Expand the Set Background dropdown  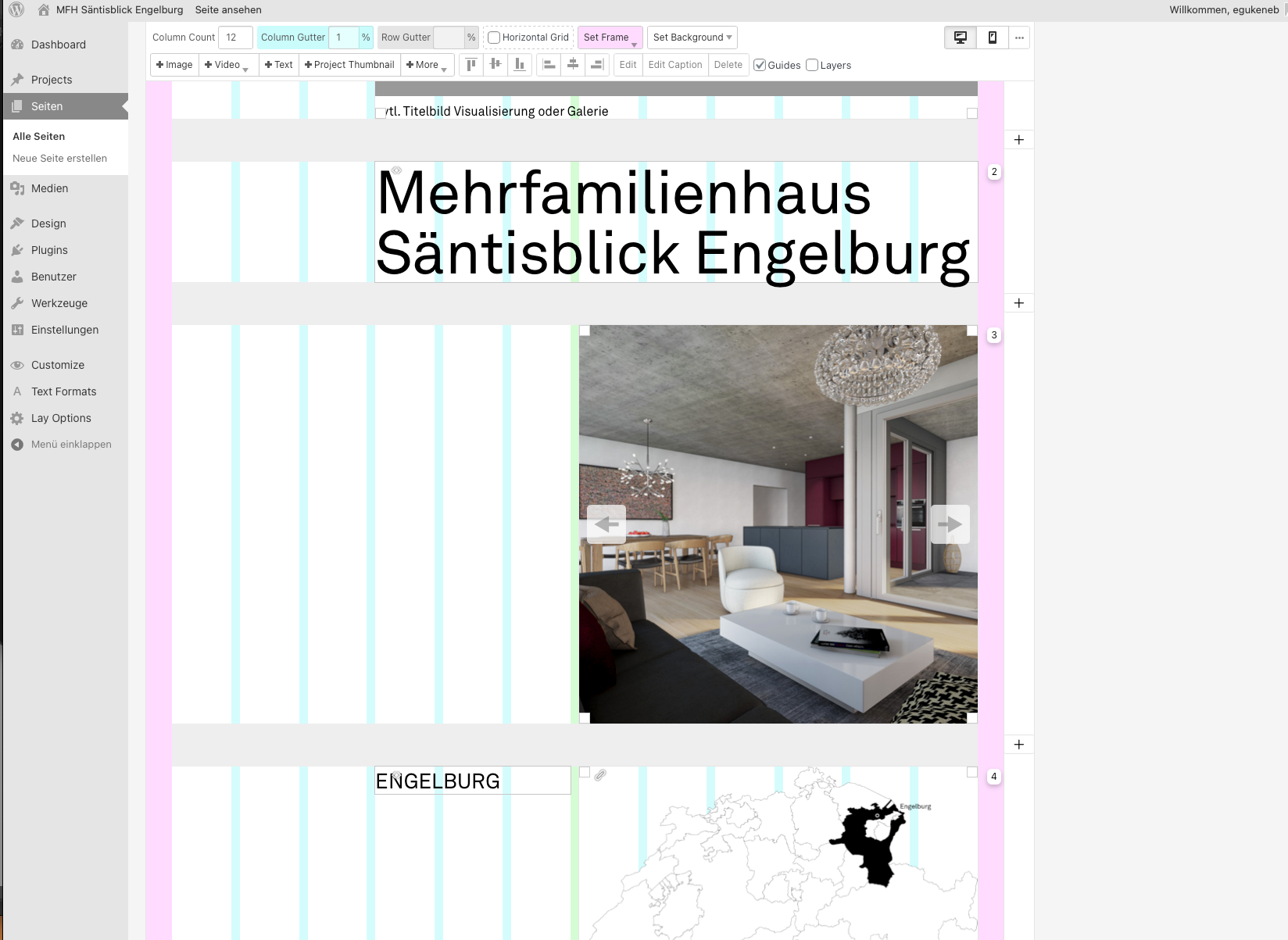click(692, 38)
